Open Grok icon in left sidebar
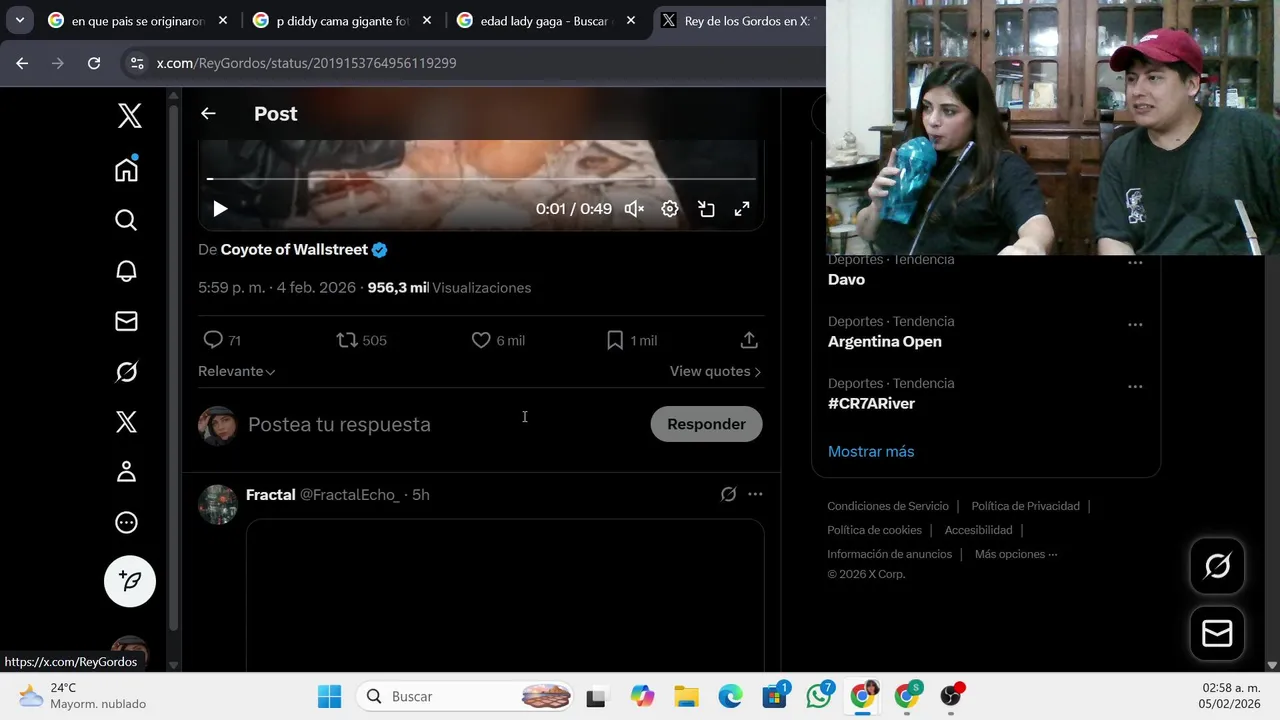1280x720 pixels. [126, 372]
